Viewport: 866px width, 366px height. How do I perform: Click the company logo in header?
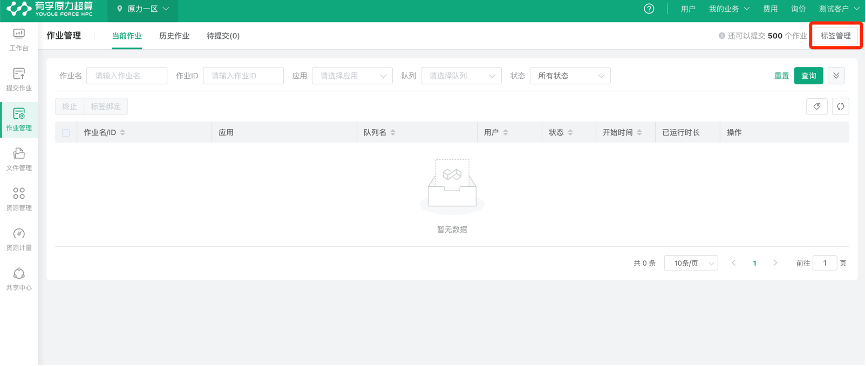49,9
